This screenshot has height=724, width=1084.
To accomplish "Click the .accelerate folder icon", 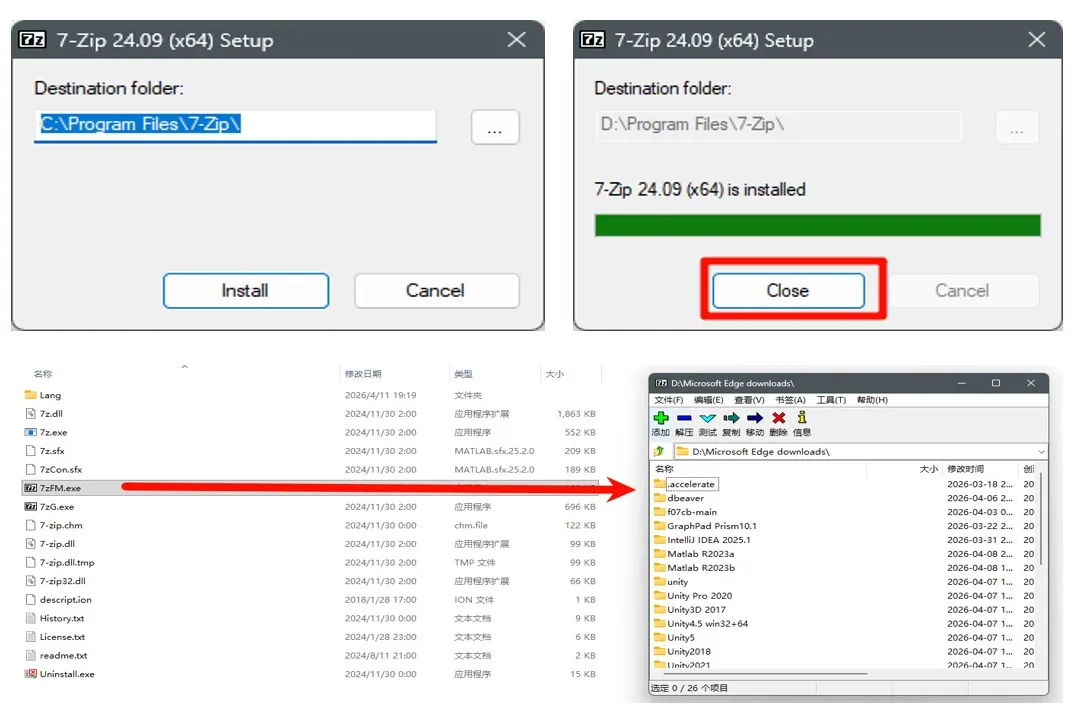I will (x=660, y=484).
